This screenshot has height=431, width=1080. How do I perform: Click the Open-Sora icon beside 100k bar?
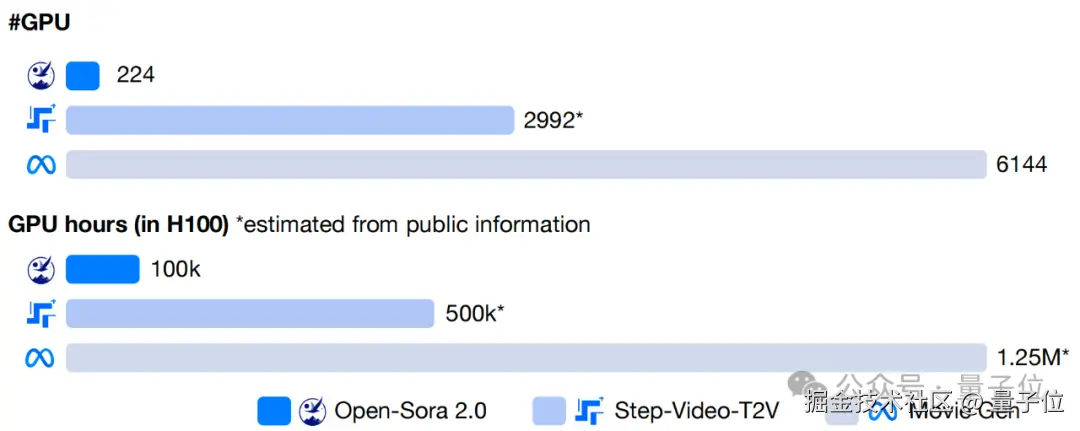(x=41, y=269)
